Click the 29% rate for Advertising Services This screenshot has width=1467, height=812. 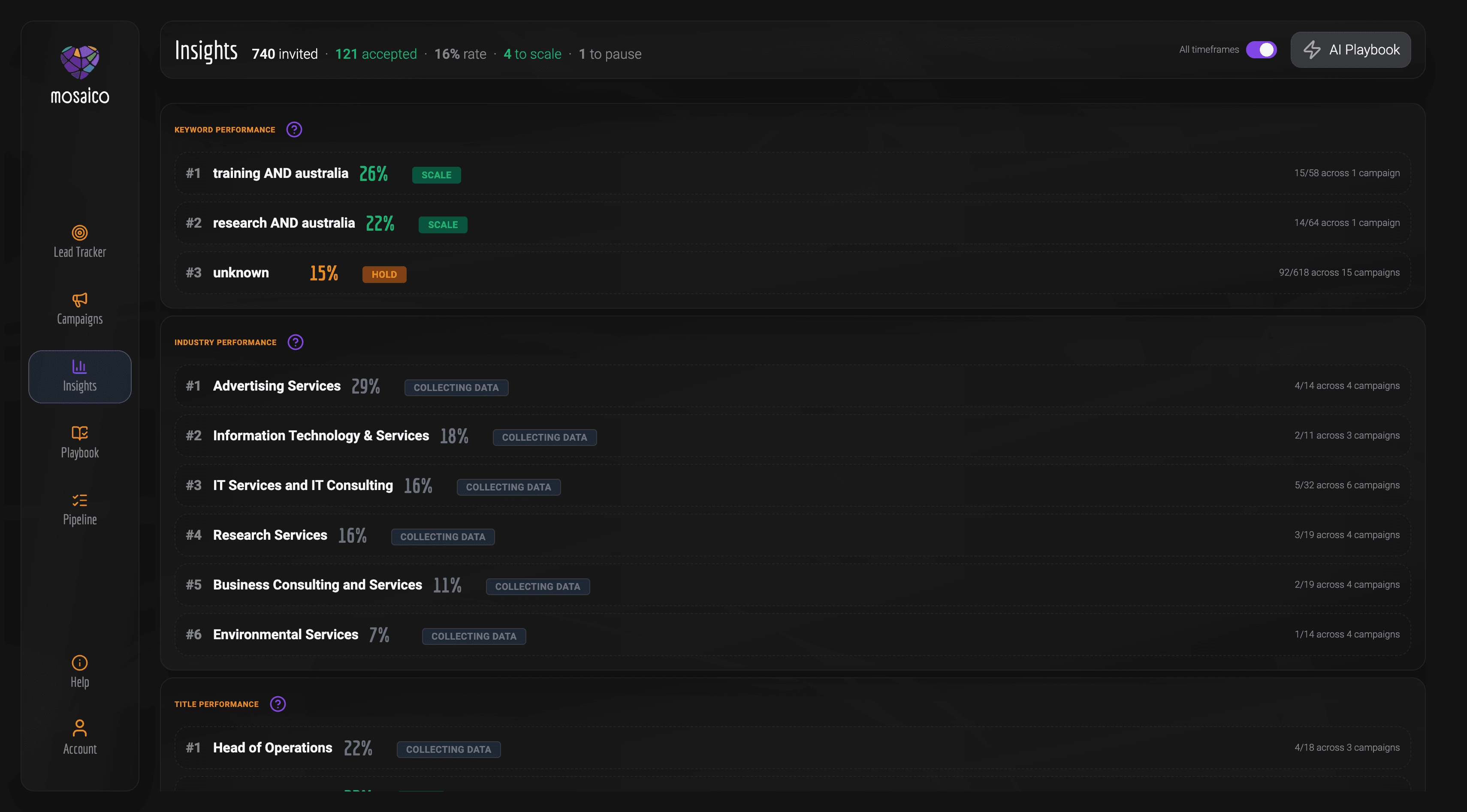[x=365, y=386]
